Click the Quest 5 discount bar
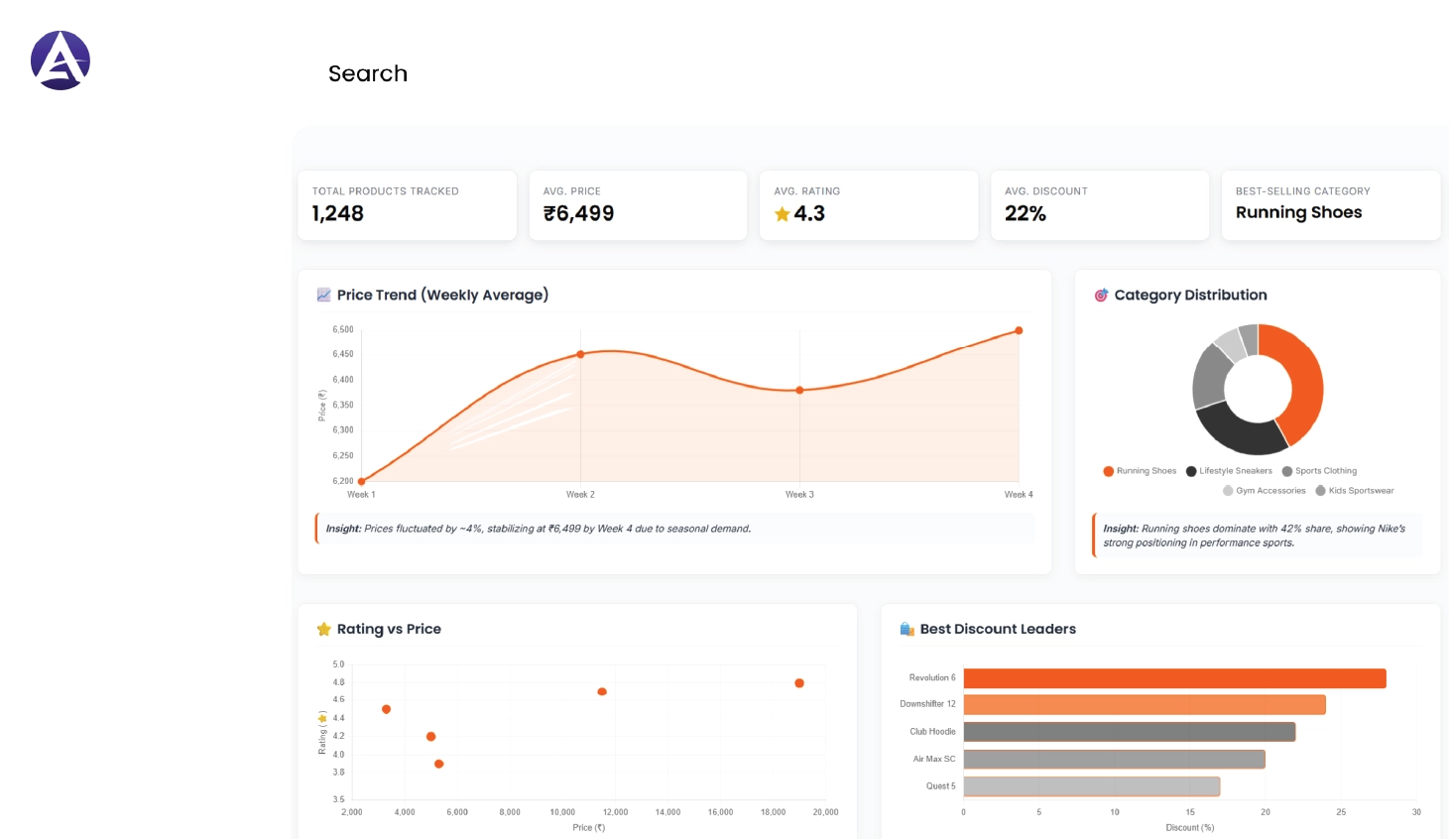The height and width of the screenshot is (840, 1450). pos(1091,785)
